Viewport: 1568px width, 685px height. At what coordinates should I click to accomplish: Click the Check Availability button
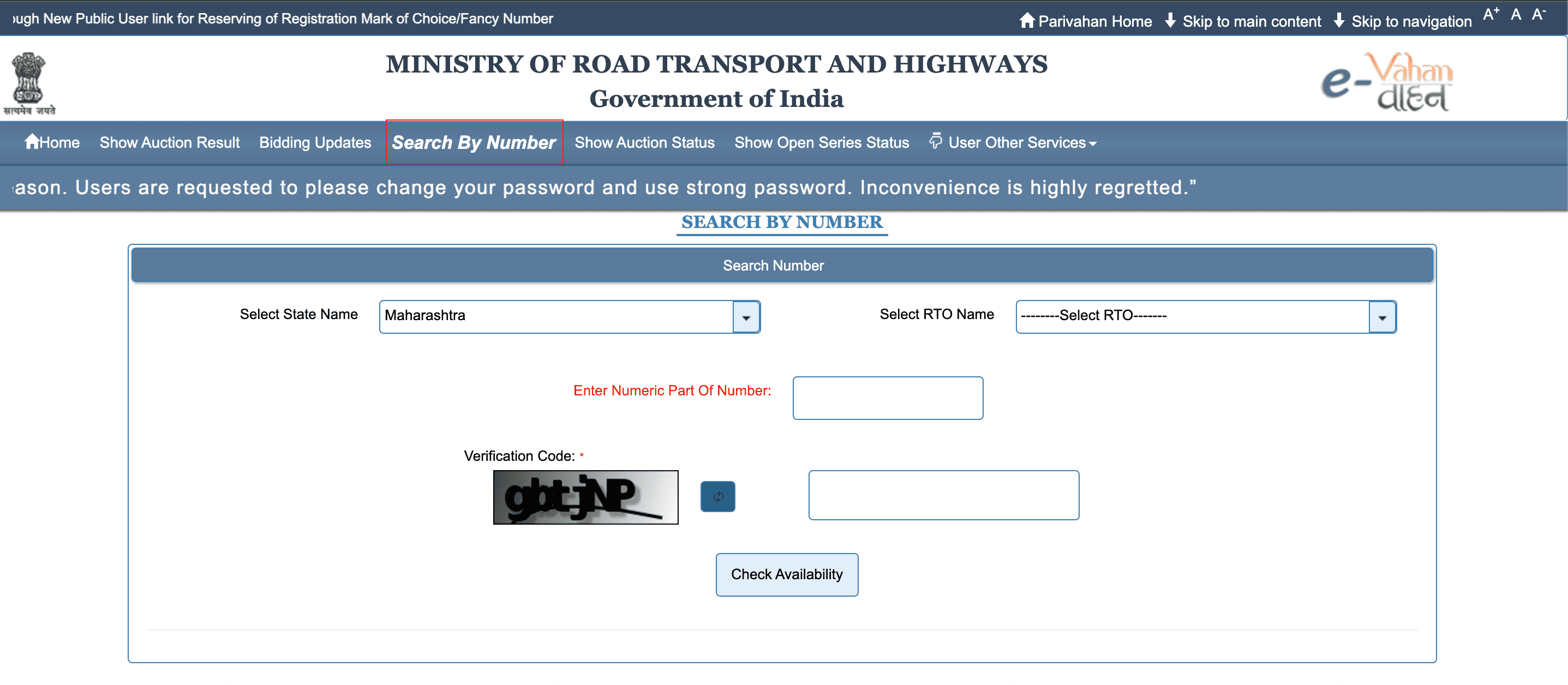point(786,574)
